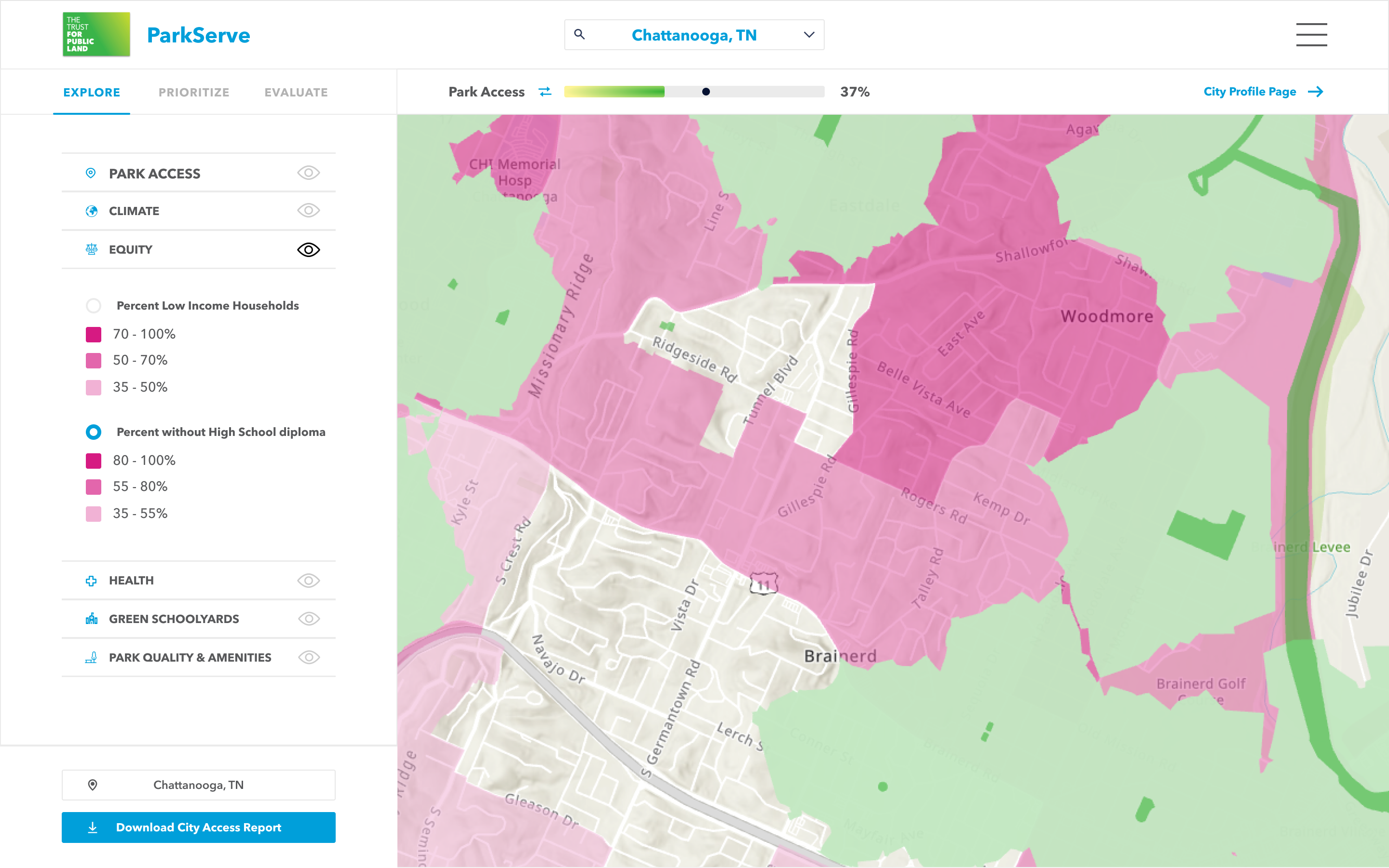Open the EVALUATE tab

[x=296, y=92]
